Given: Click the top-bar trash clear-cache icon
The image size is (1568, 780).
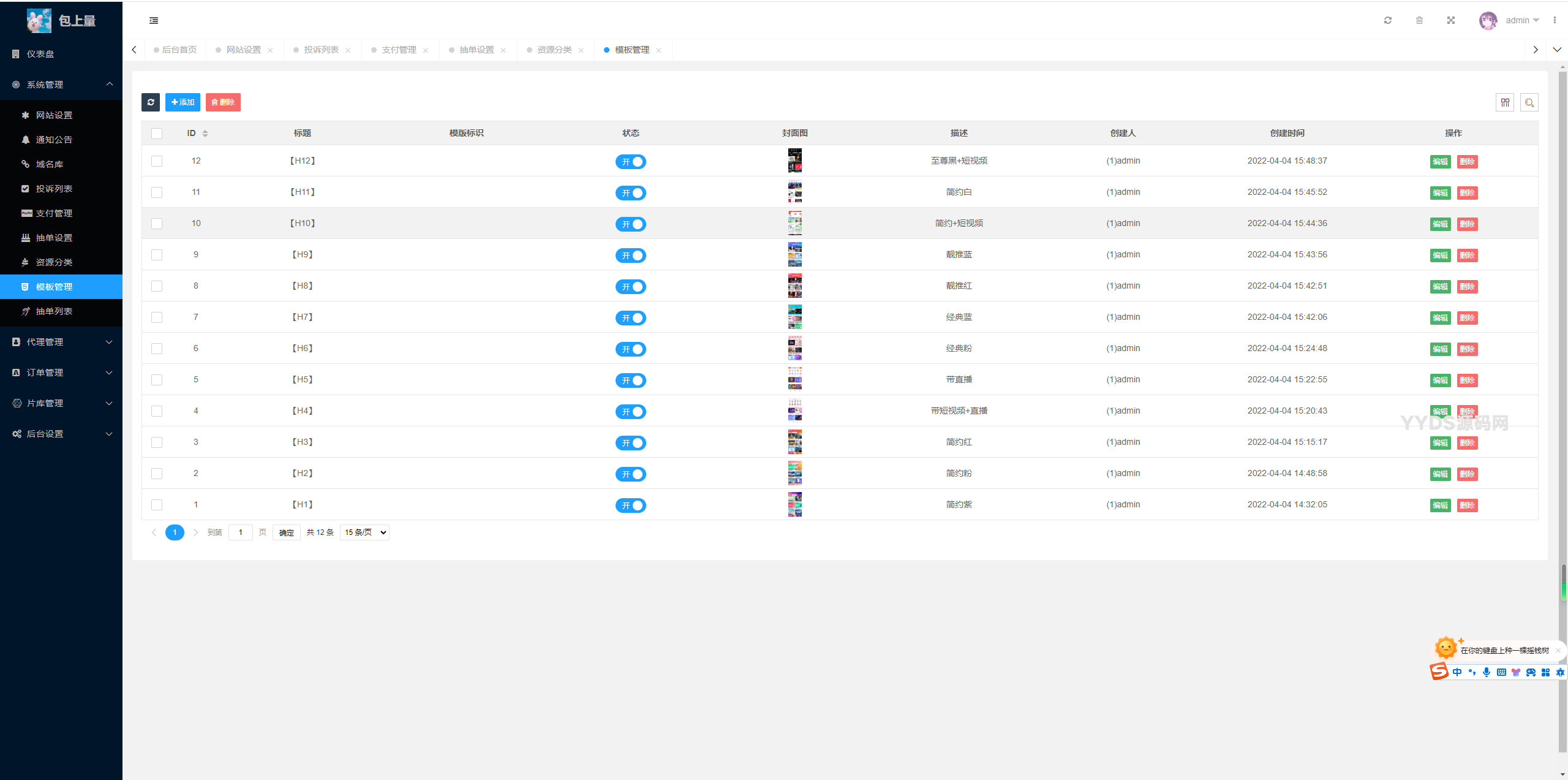Looking at the screenshot, I should coord(1419,20).
